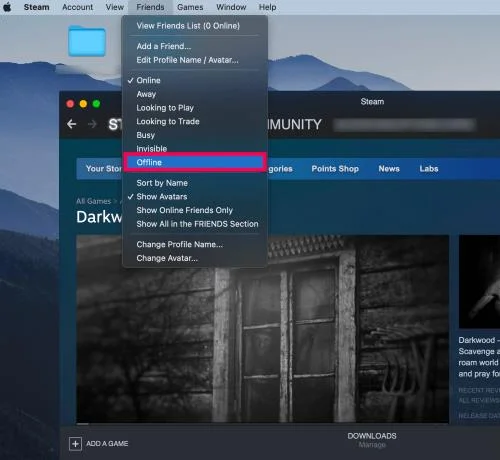
Task: Toggle Show All in the FRIENDS Section
Action: coord(195,224)
